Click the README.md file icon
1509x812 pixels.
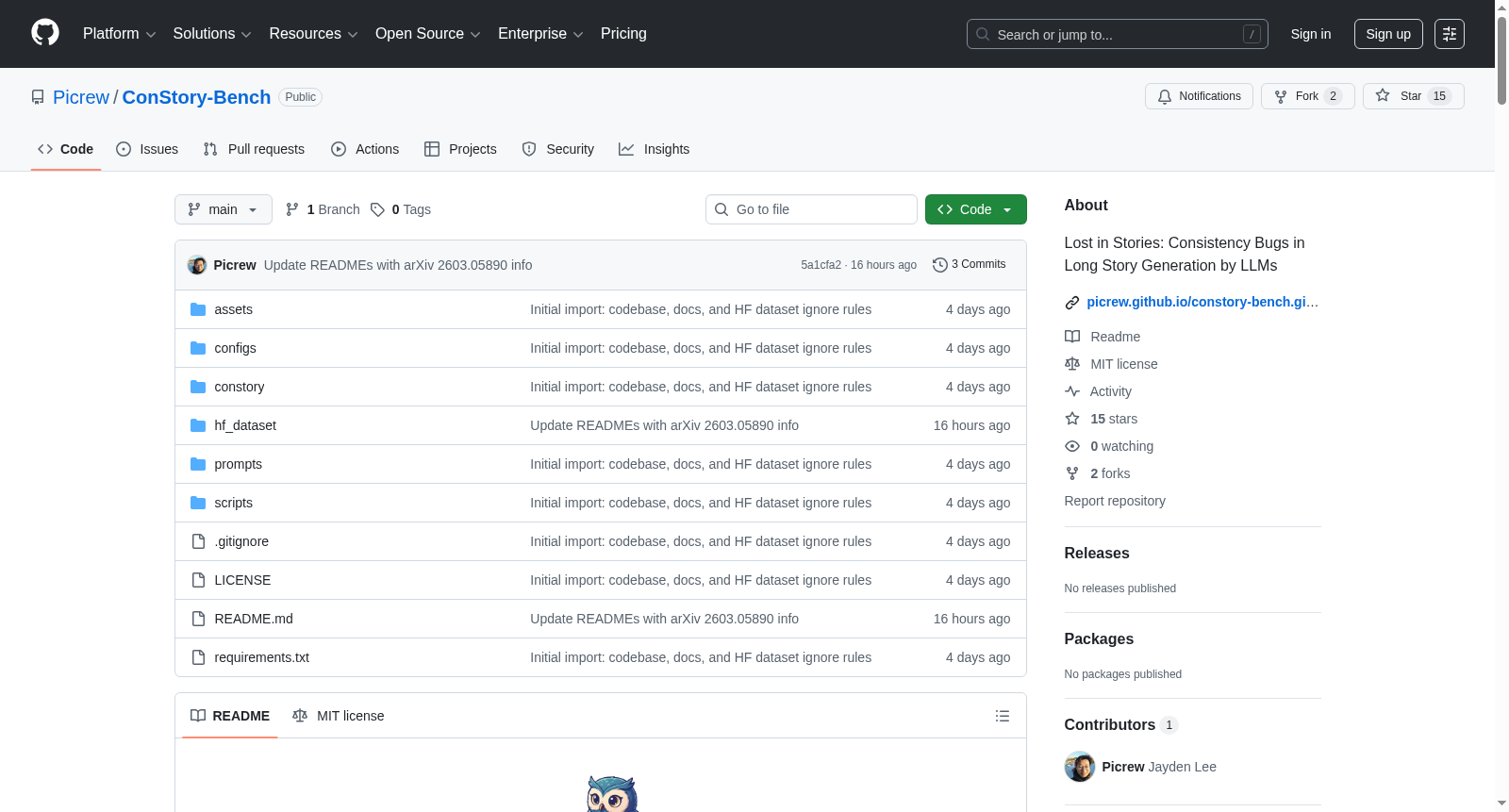(198, 619)
